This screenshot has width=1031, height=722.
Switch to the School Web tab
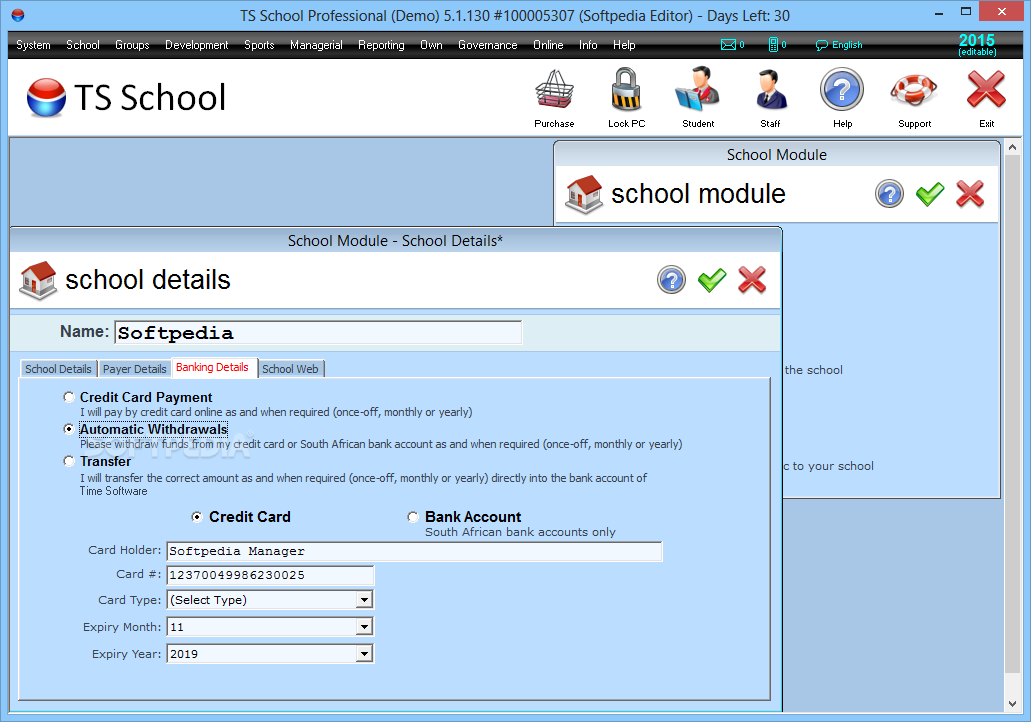[290, 369]
